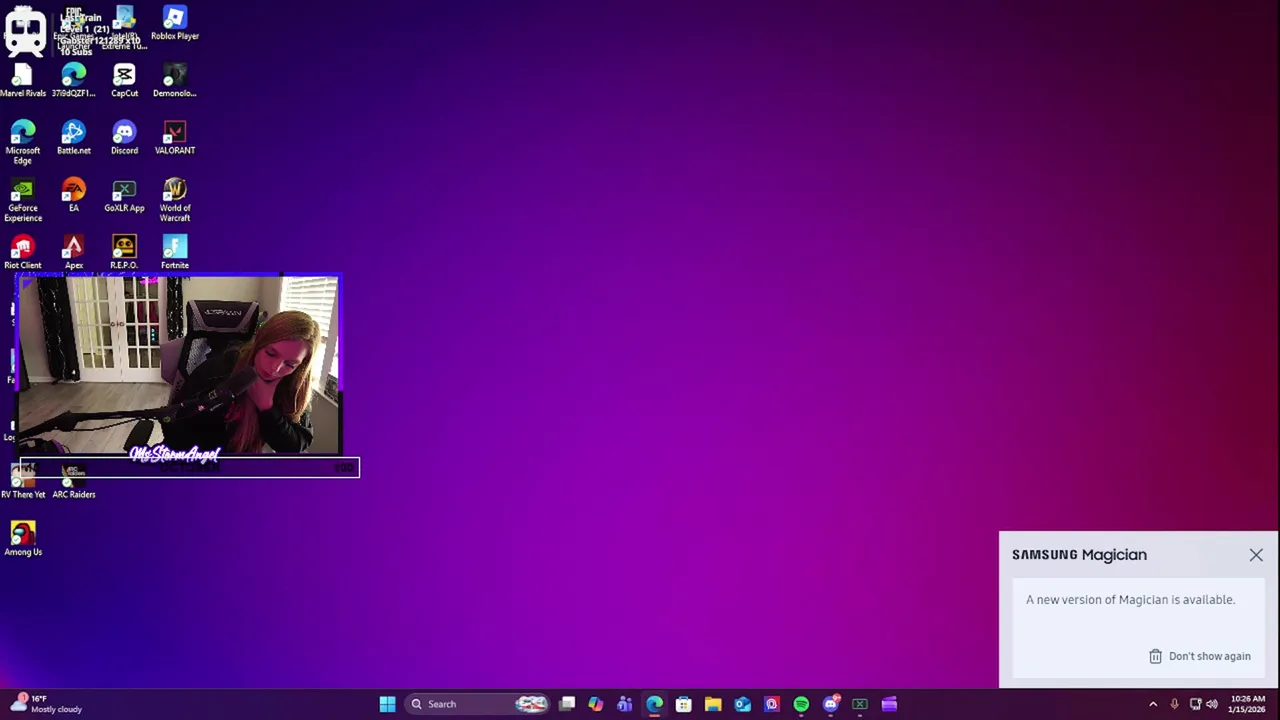The width and height of the screenshot is (1280, 720).
Task: Open GeForce Experience desktop shortcut
Action: click(x=23, y=200)
